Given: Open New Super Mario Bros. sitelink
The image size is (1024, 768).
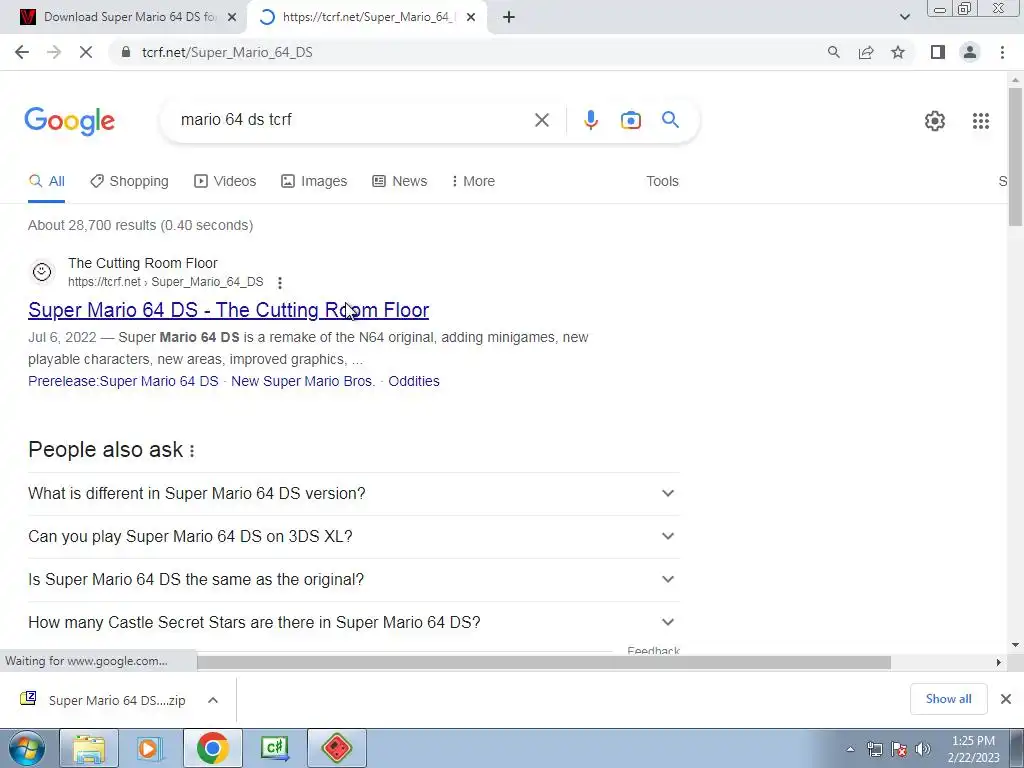Looking at the screenshot, I should tap(303, 381).
